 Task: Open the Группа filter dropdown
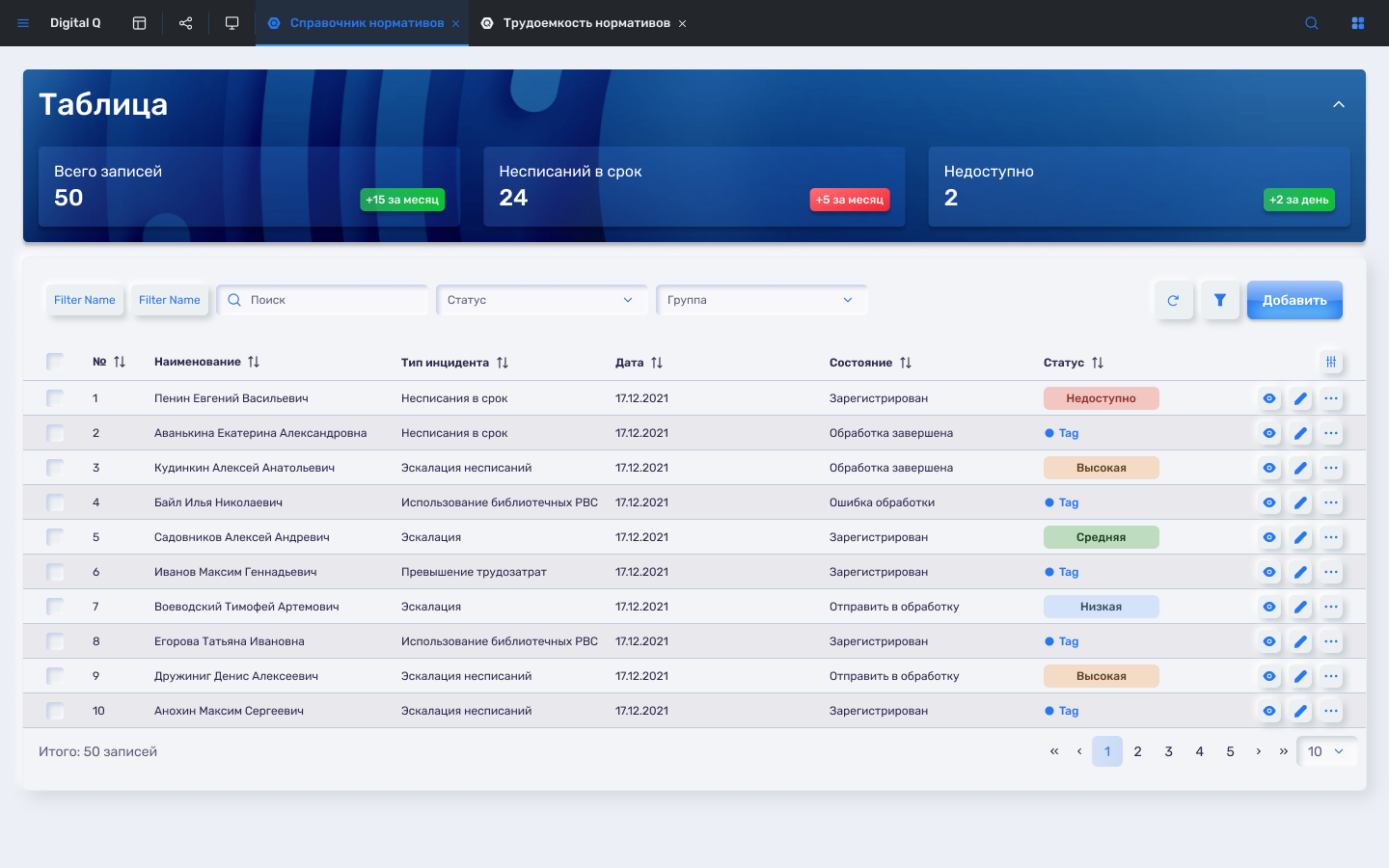pos(762,300)
